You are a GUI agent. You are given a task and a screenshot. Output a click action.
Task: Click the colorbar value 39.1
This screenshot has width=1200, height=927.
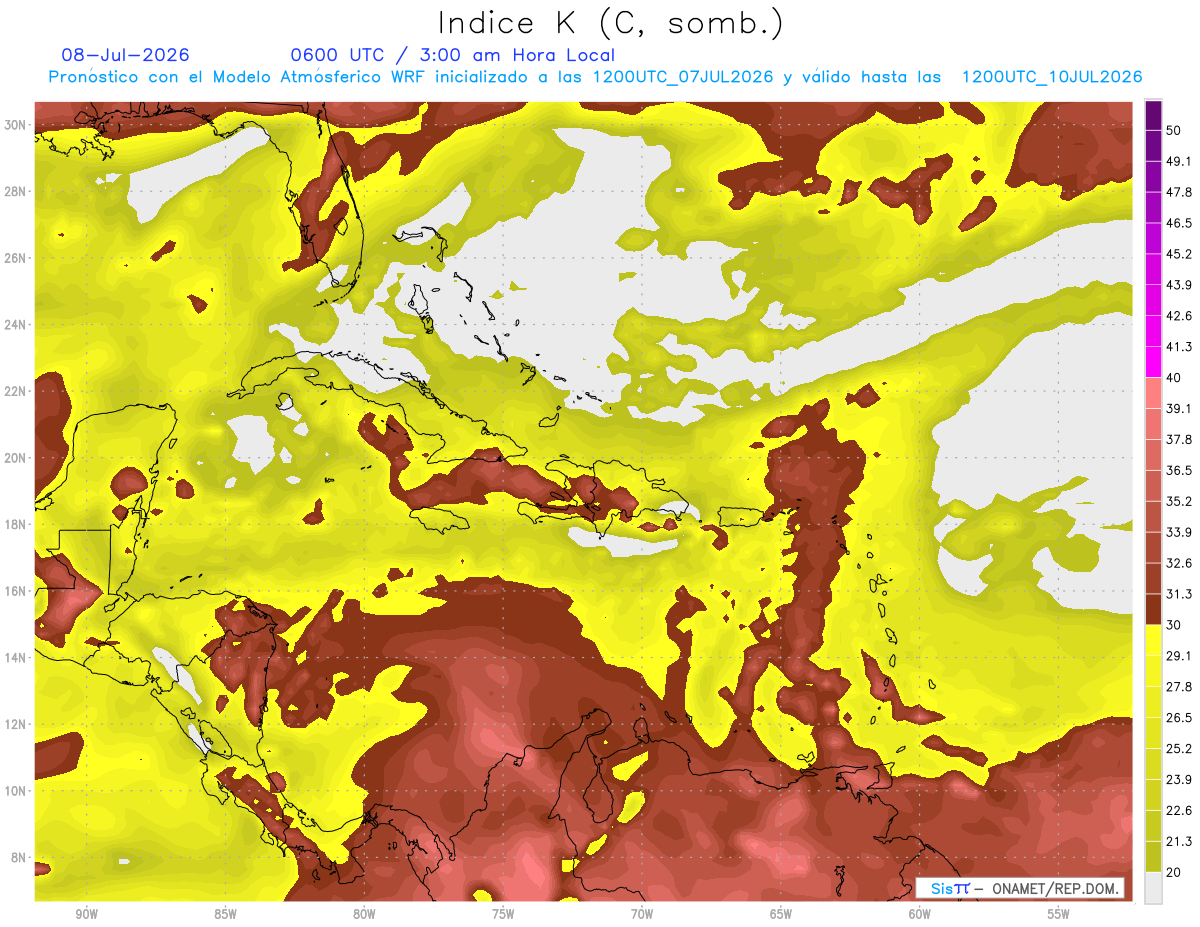coord(1179,409)
